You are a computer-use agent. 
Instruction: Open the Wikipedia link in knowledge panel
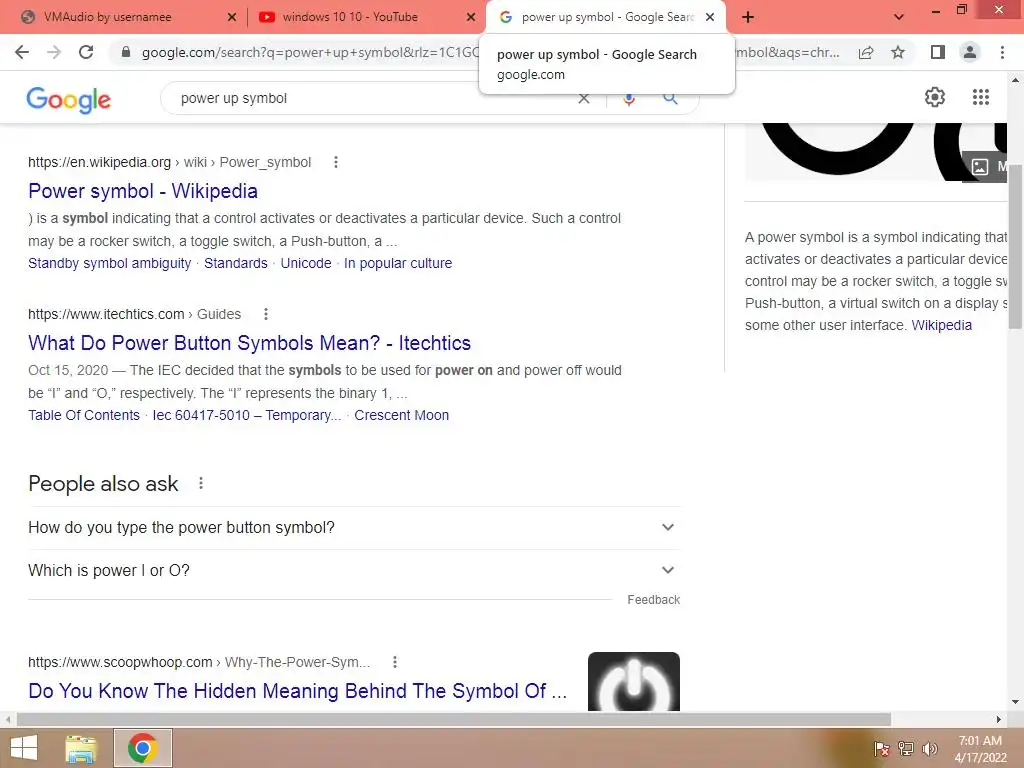(942, 325)
